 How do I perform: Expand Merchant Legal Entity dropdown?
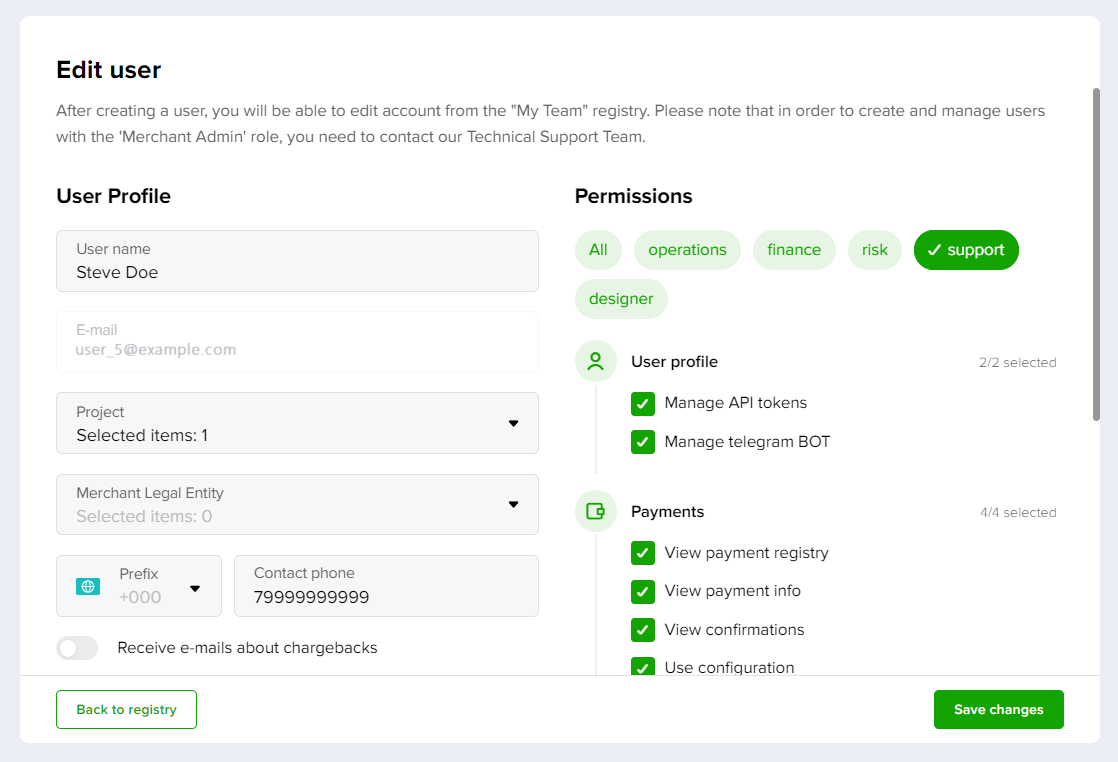pyautogui.click(x=297, y=505)
